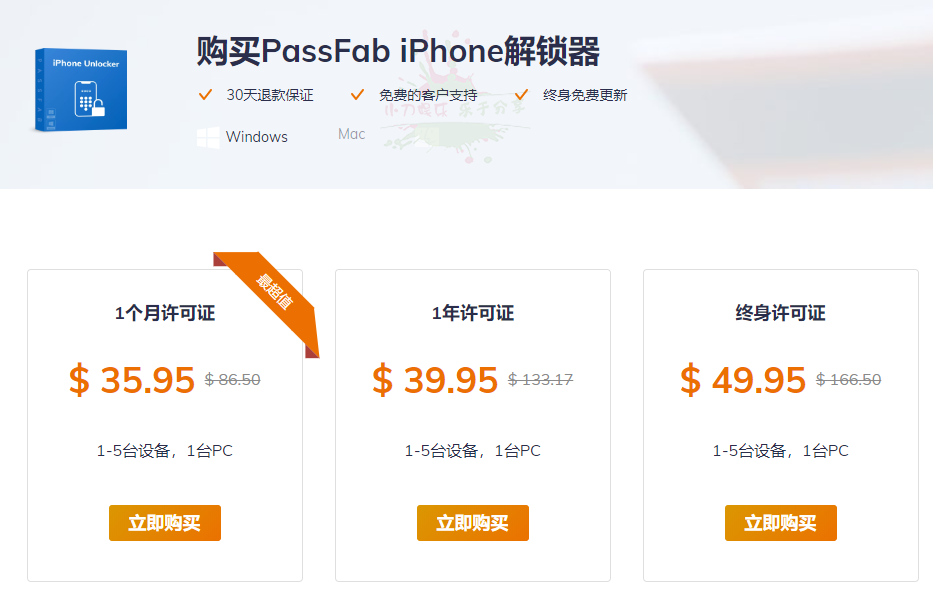Select the 1年许可证 plan title
The height and width of the screenshot is (597, 933).
pyautogui.click(x=473, y=313)
